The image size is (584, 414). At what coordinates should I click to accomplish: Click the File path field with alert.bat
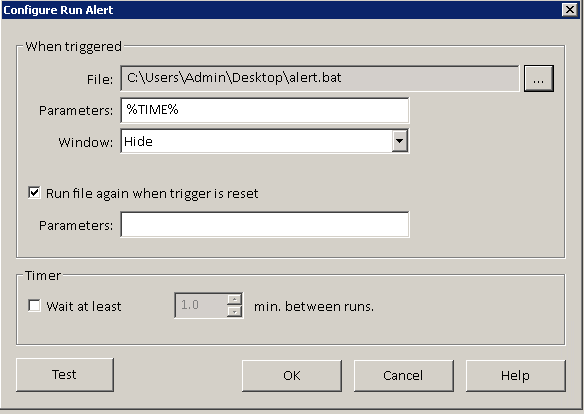click(319, 78)
